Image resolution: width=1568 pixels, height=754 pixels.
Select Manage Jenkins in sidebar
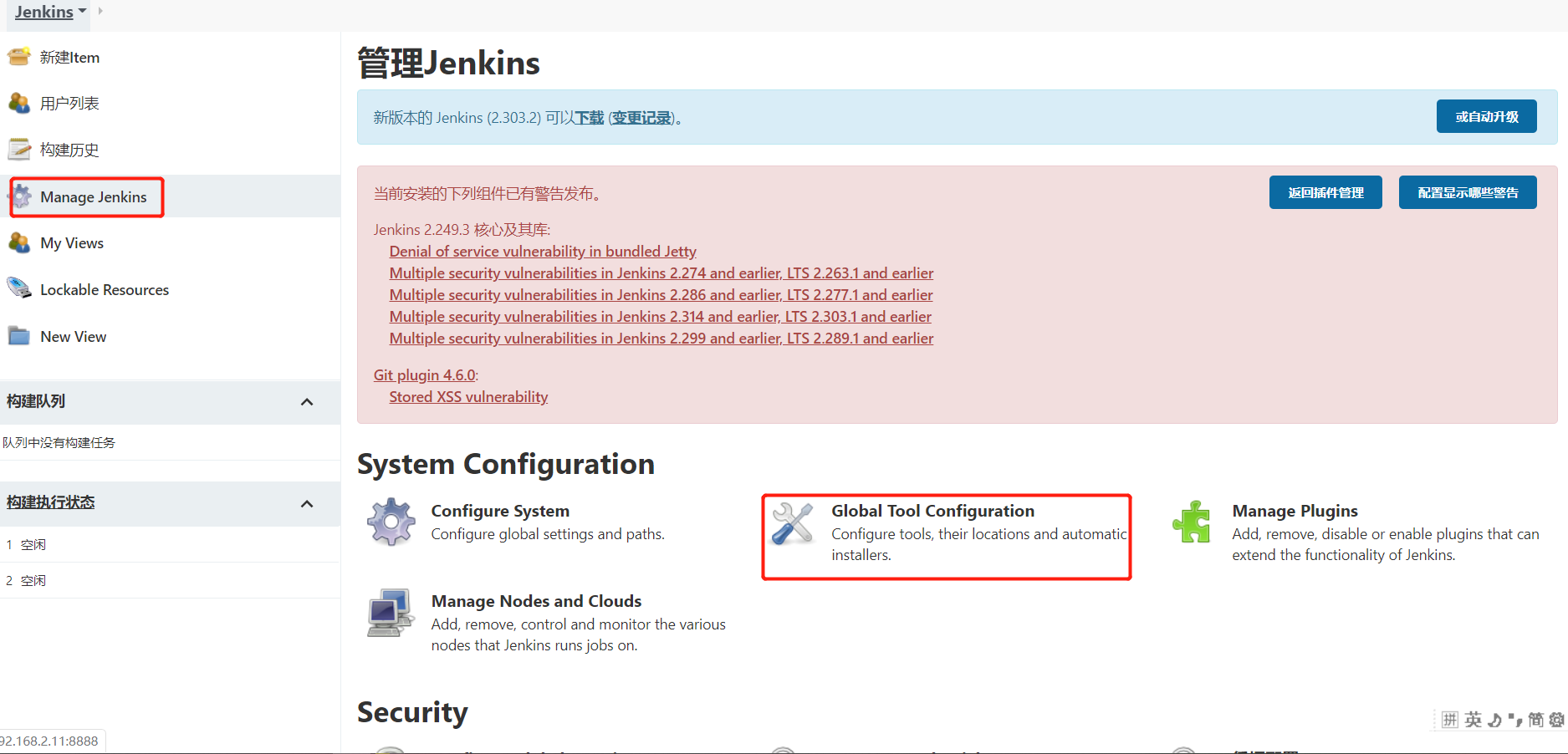tap(94, 196)
